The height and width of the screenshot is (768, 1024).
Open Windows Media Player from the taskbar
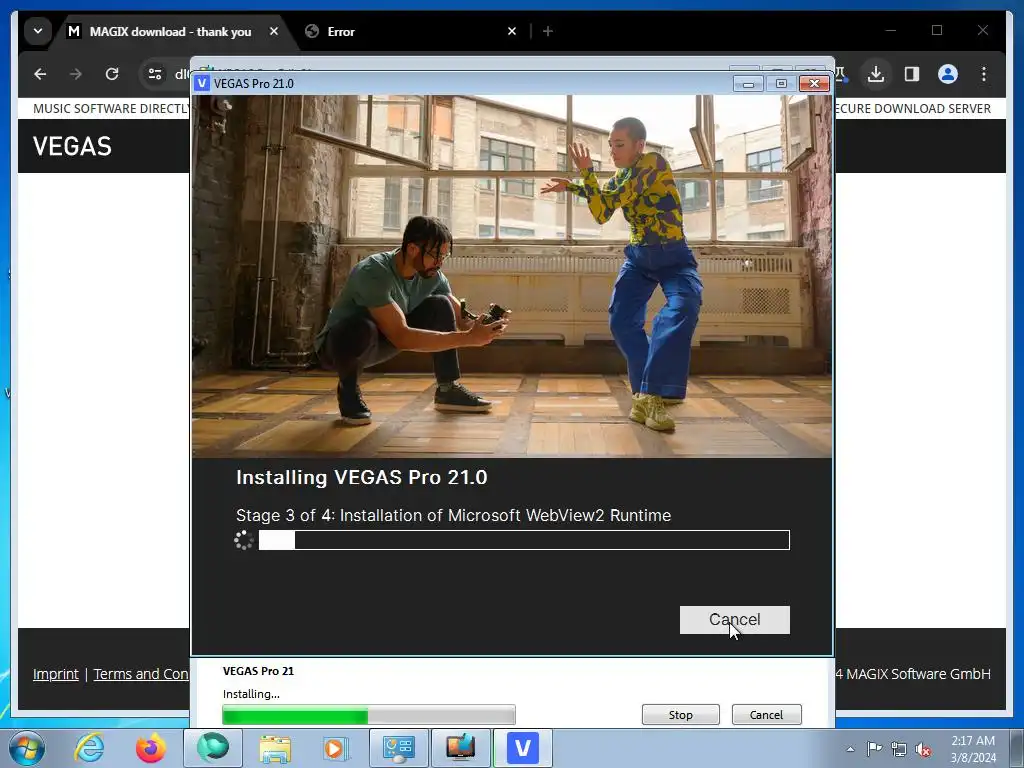point(336,748)
